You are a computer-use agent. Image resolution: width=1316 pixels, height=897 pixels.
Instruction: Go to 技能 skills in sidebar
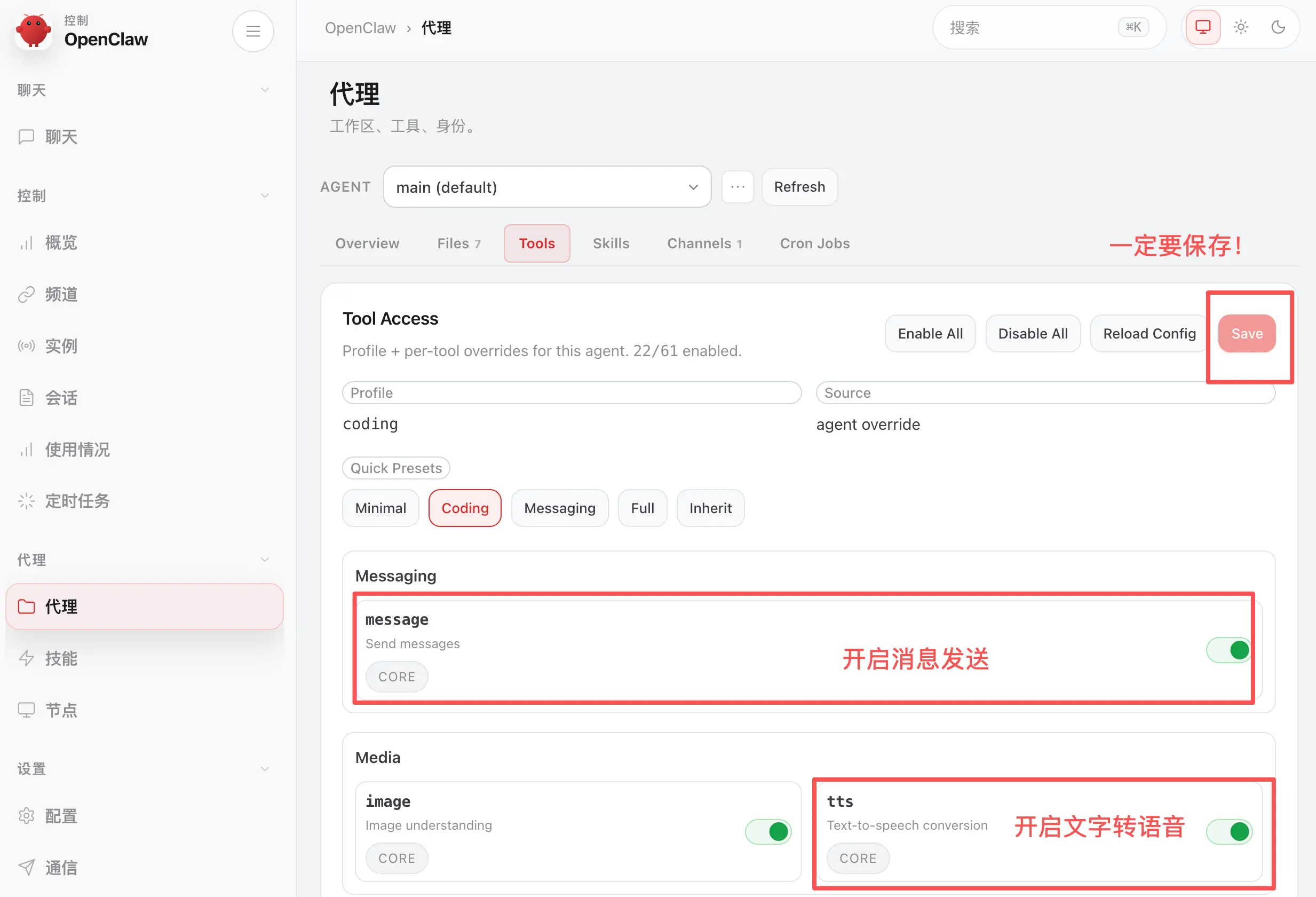click(61, 658)
